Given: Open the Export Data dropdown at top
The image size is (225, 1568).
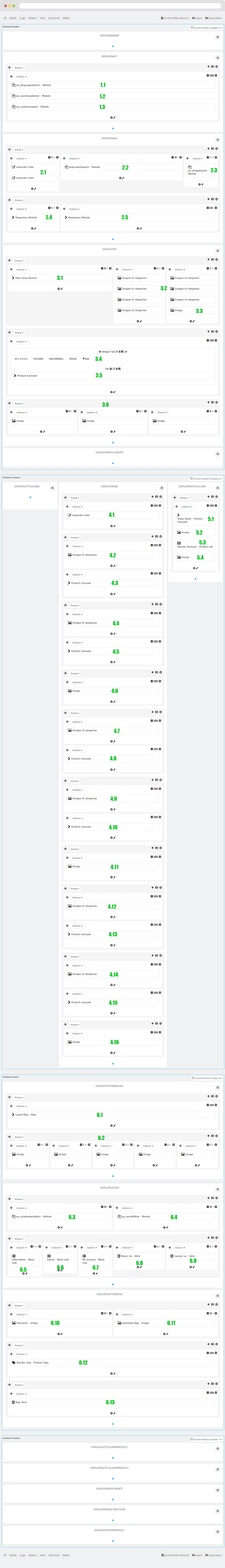Looking at the screenshot, I should (x=214, y=18).
